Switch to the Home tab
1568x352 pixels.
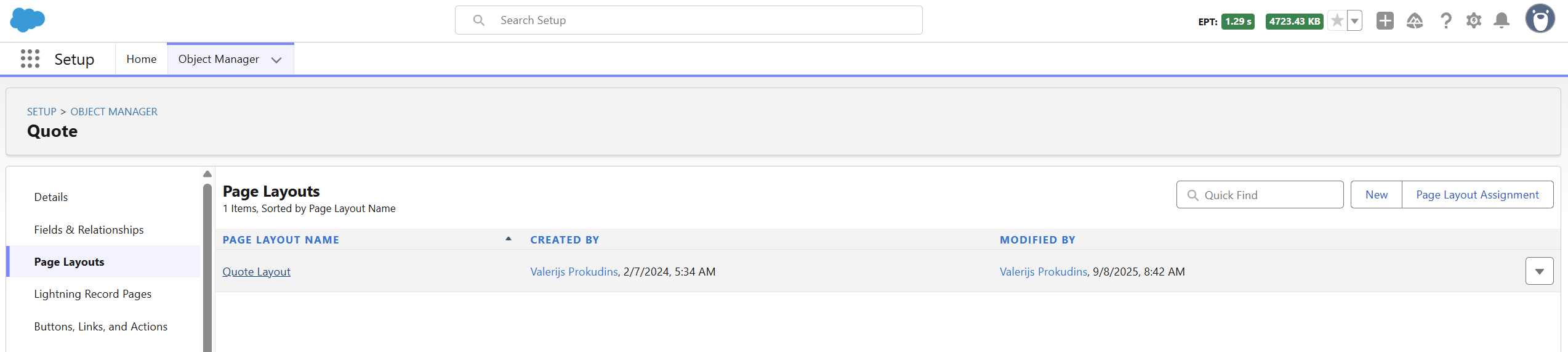pos(142,59)
